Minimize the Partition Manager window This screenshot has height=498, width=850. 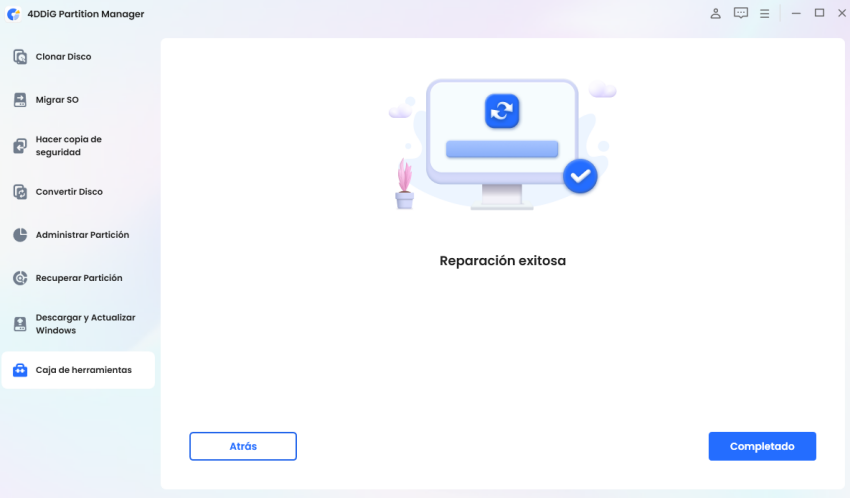(796, 14)
